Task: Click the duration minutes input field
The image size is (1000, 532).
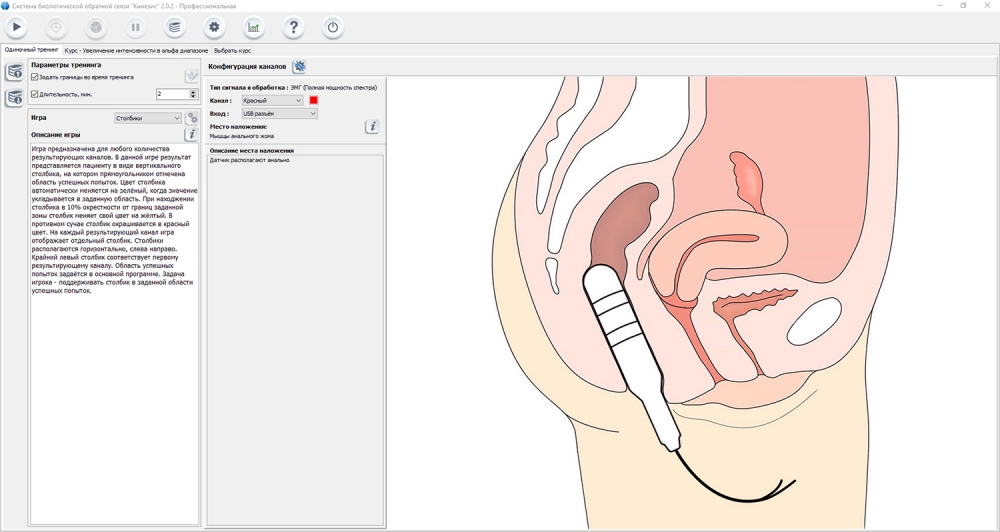Action: [172, 94]
